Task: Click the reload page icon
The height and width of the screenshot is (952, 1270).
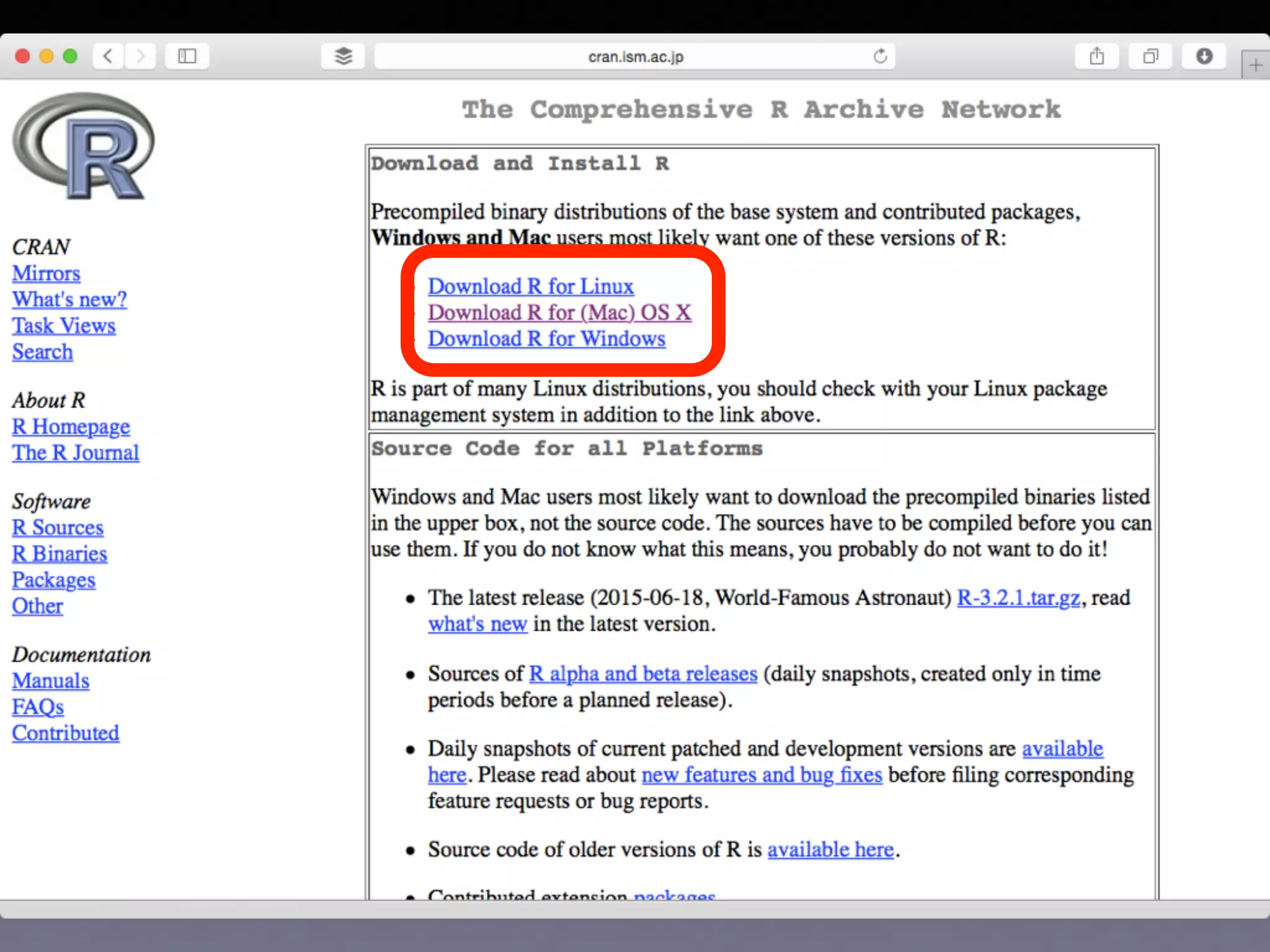Action: tap(880, 56)
